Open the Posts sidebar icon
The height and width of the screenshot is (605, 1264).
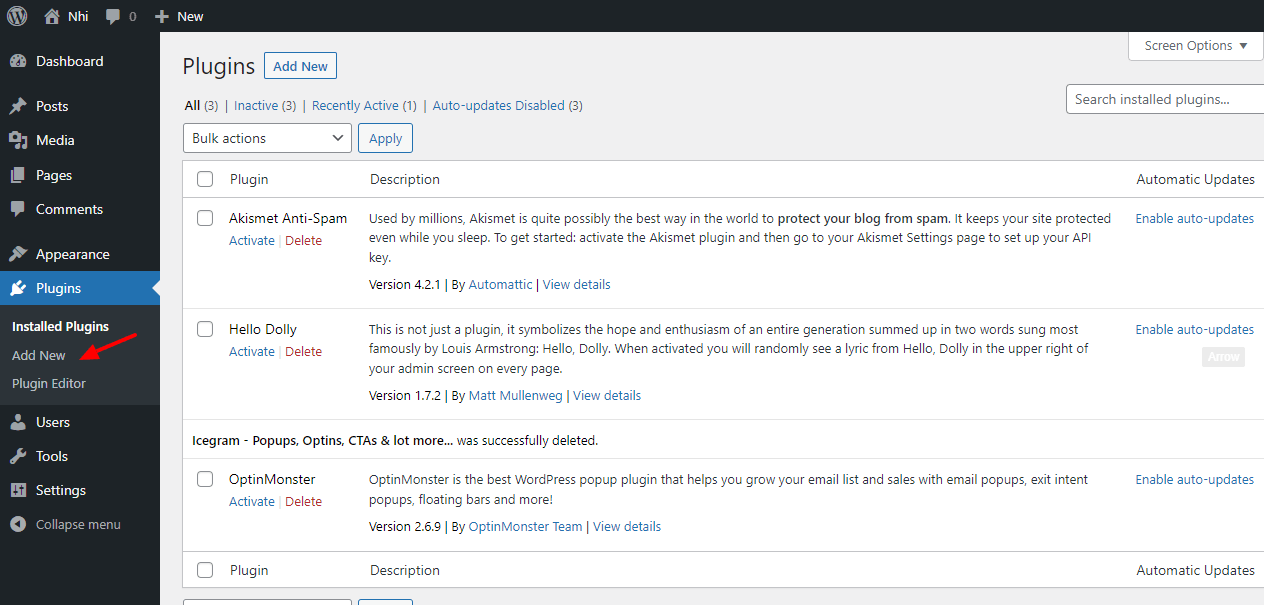click(x=20, y=106)
